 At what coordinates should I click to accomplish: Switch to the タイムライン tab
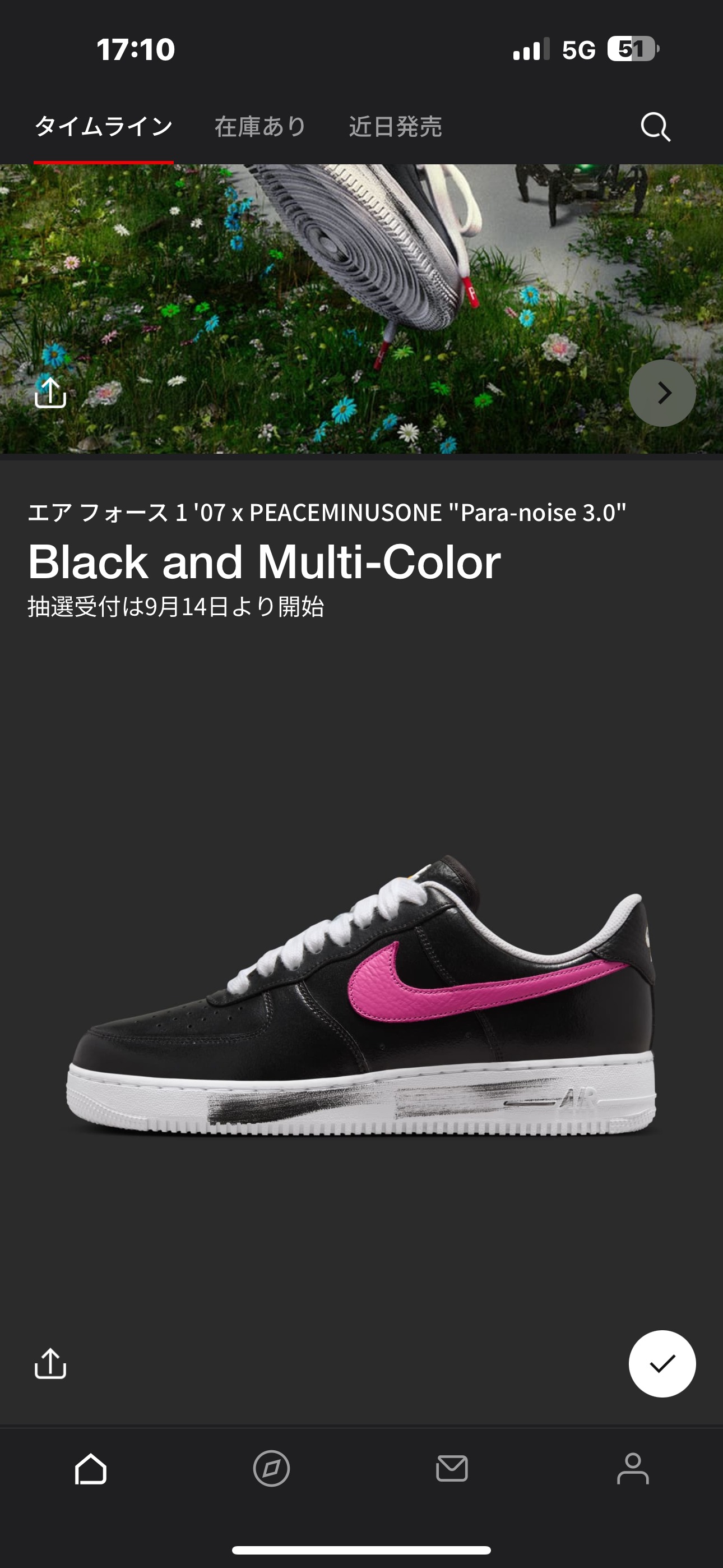[104, 127]
